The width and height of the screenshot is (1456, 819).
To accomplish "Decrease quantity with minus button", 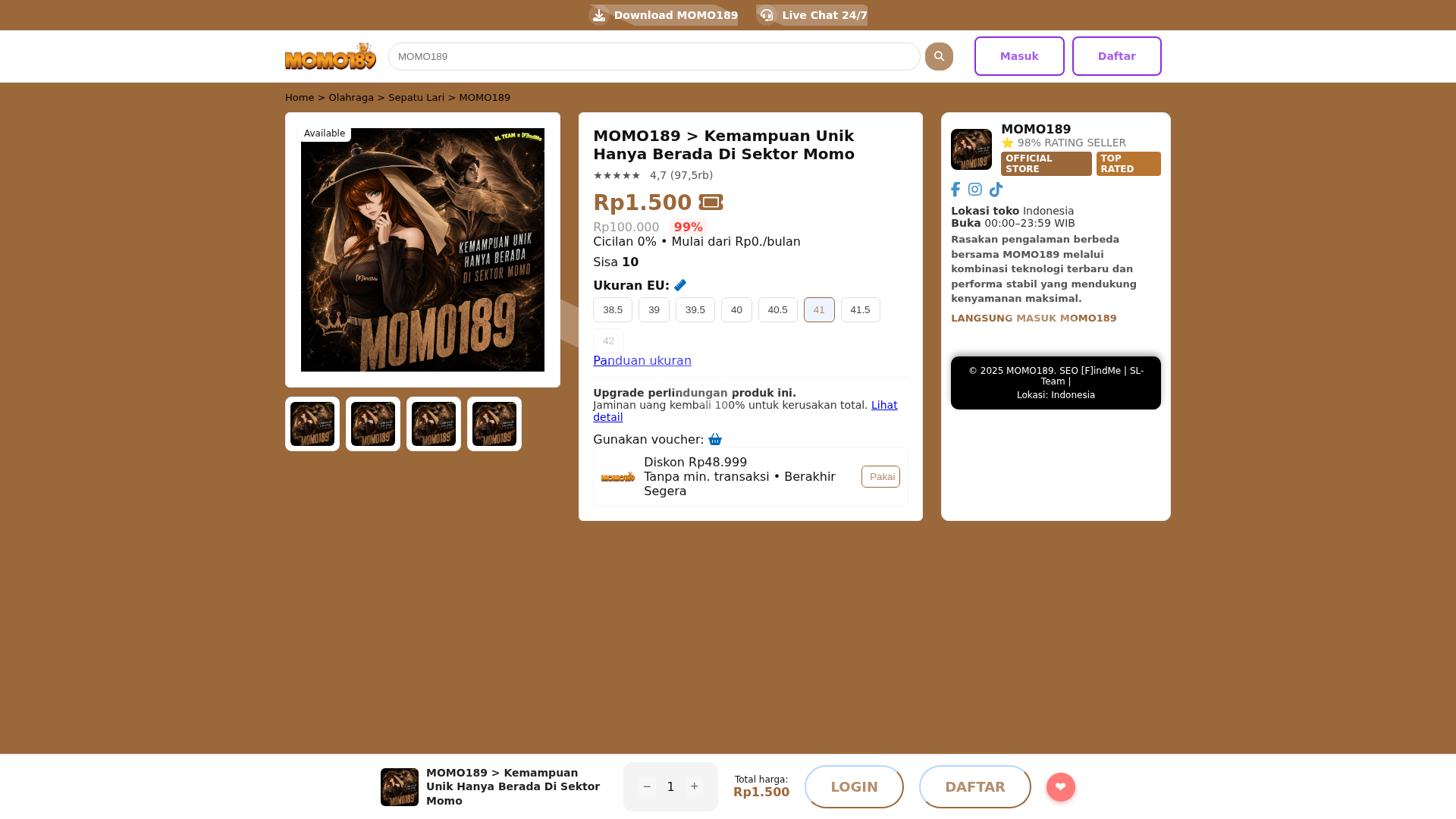I will 647,787.
